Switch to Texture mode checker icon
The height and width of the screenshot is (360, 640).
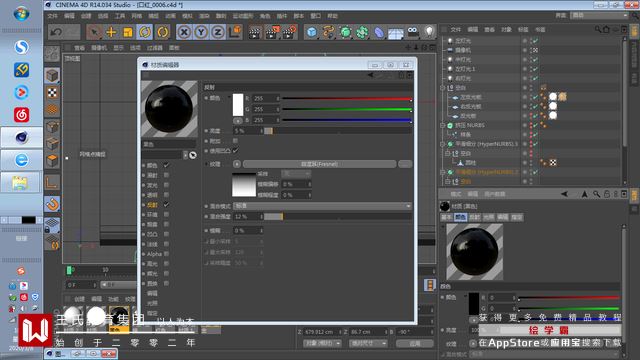(52, 93)
